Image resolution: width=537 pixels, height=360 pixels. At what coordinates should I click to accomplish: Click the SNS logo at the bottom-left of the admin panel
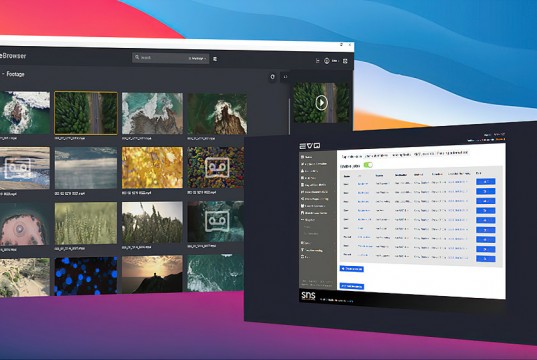pos(308,295)
